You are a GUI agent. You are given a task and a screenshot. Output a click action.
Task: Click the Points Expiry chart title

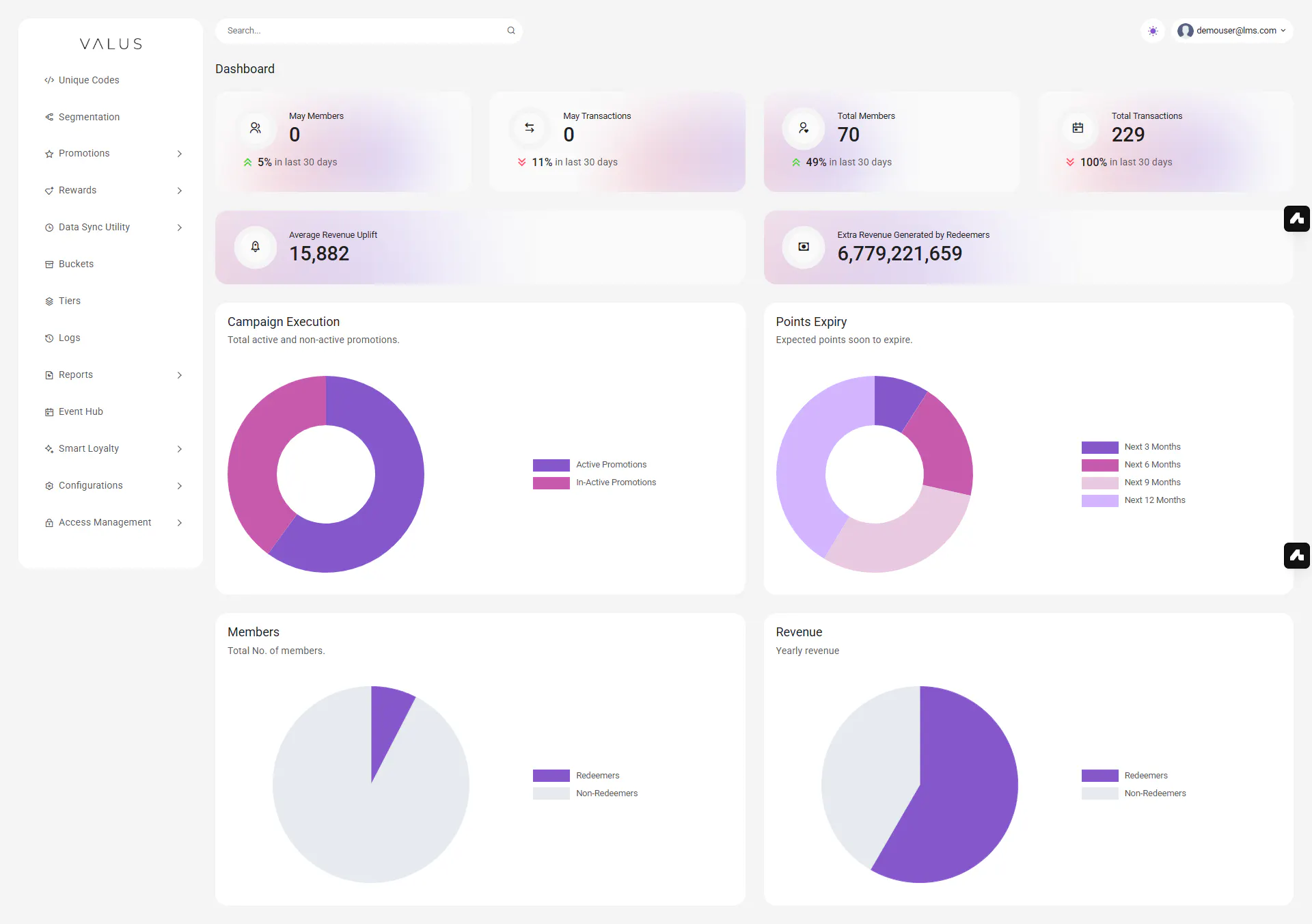click(x=811, y=322)
